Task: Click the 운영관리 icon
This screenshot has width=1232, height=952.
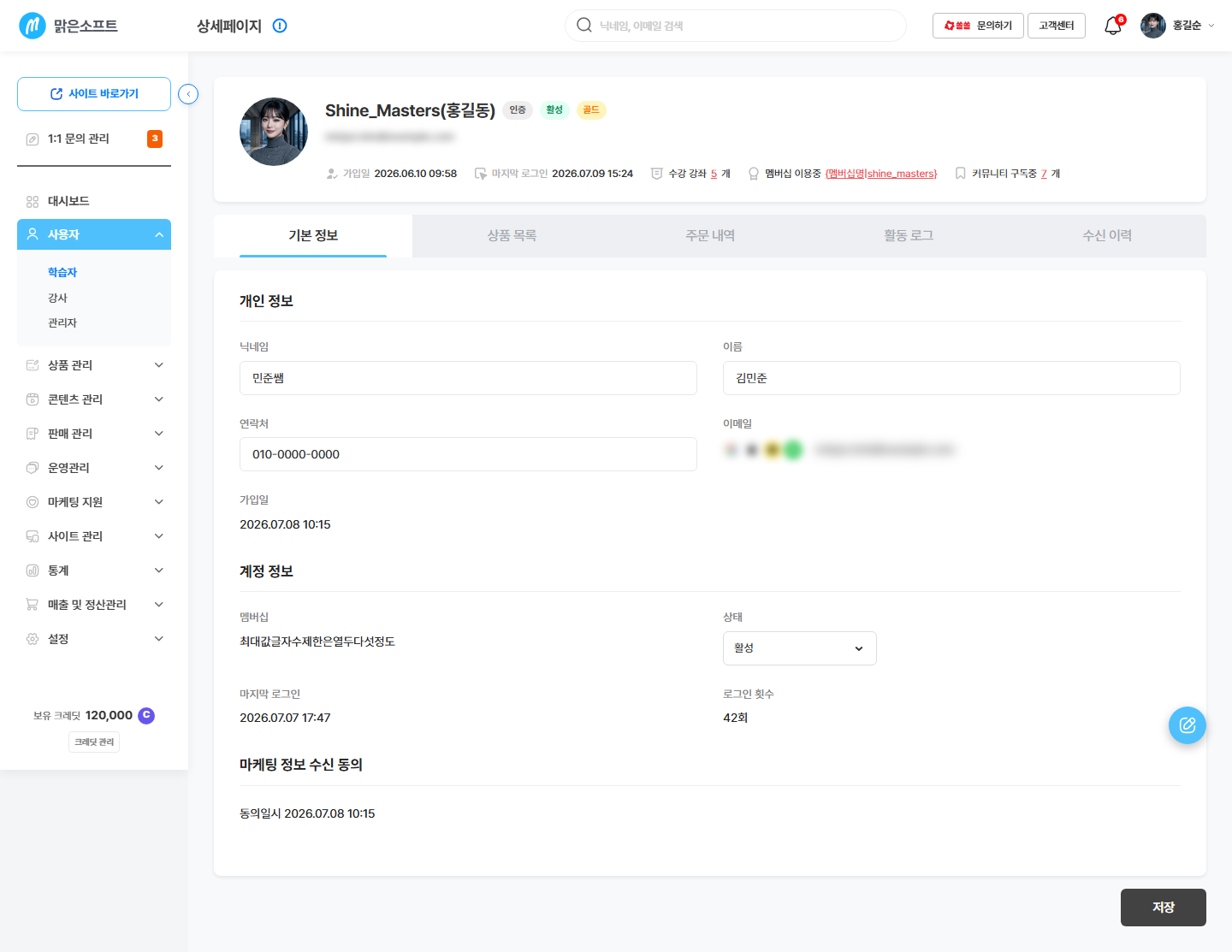Action: tap(33, 468)
